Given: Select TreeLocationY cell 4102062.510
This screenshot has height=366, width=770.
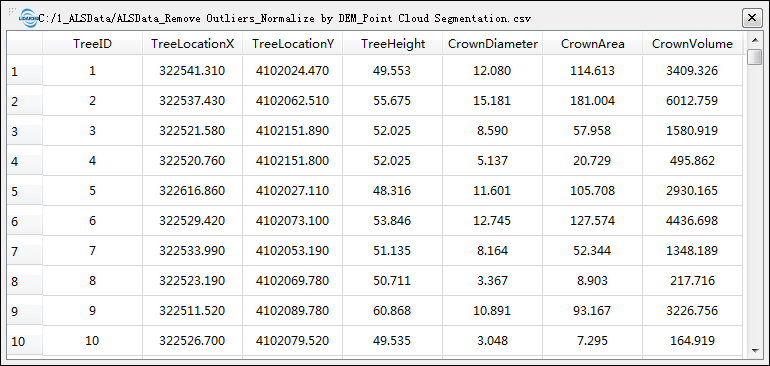Looking at the screenshot, I should click(293, 101).
